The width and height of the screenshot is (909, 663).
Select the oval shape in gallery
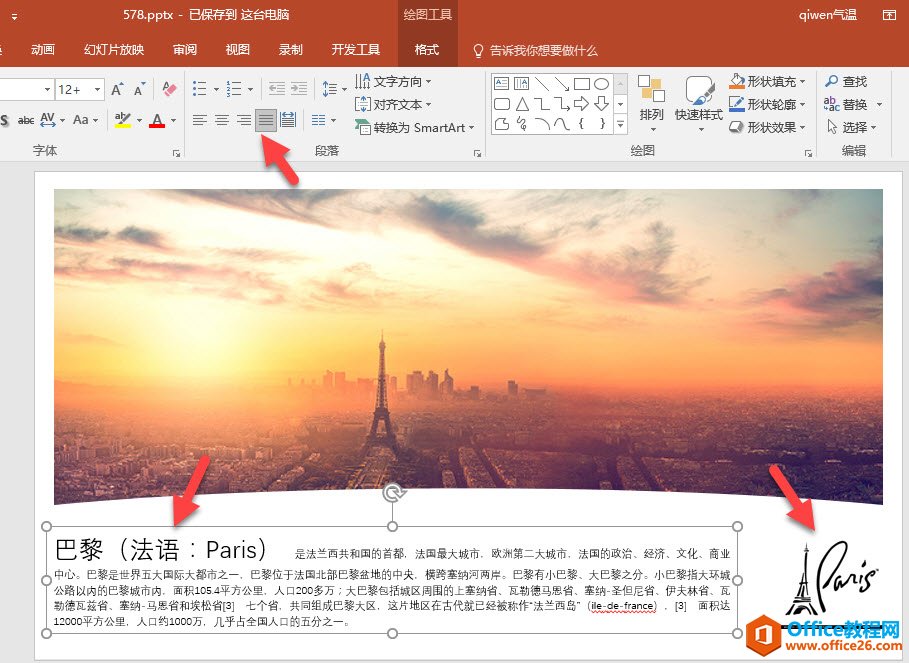point(602,84)
